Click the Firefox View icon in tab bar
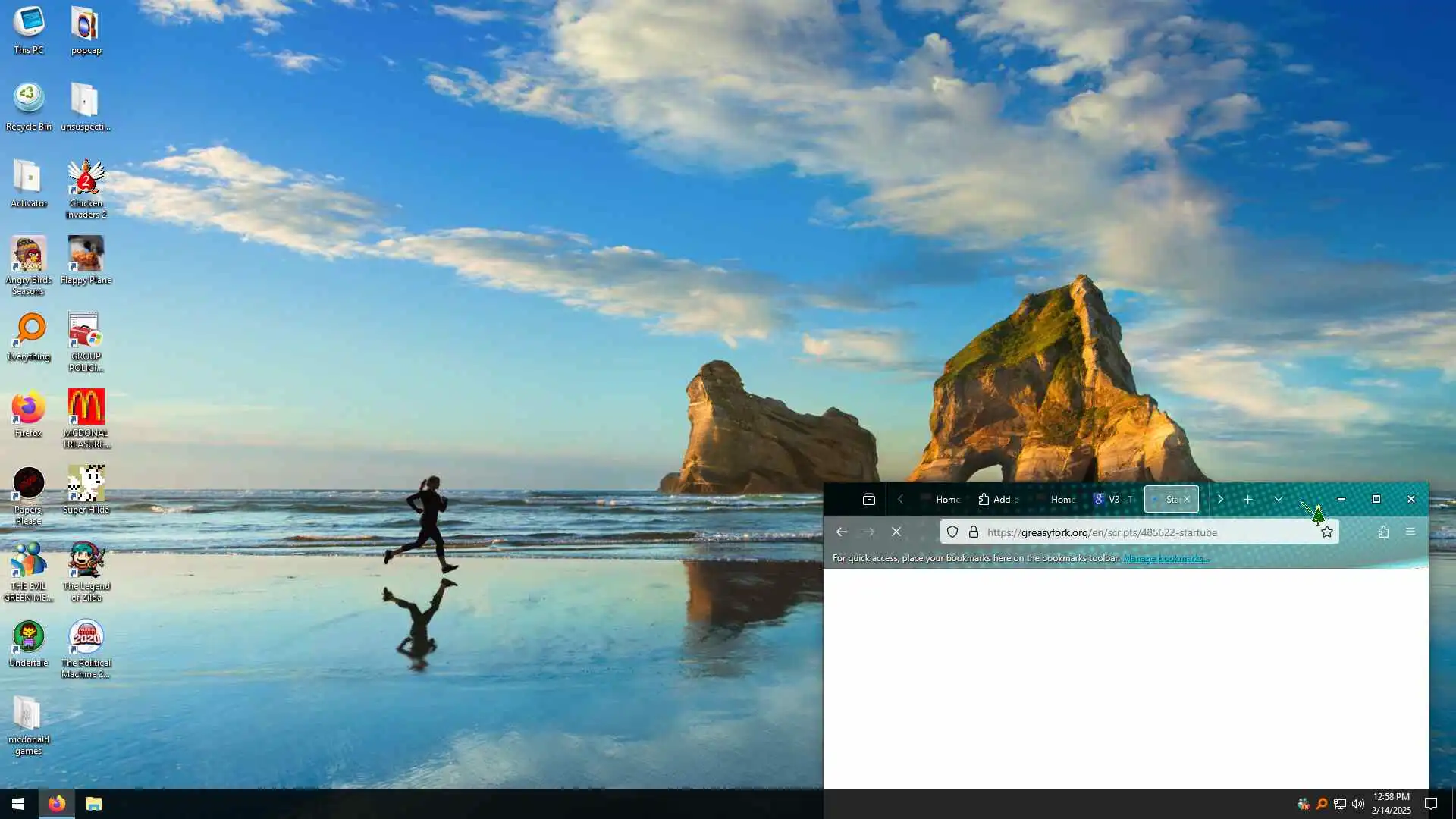Screen dimensions: 1456x819 (x=869, y=499)
